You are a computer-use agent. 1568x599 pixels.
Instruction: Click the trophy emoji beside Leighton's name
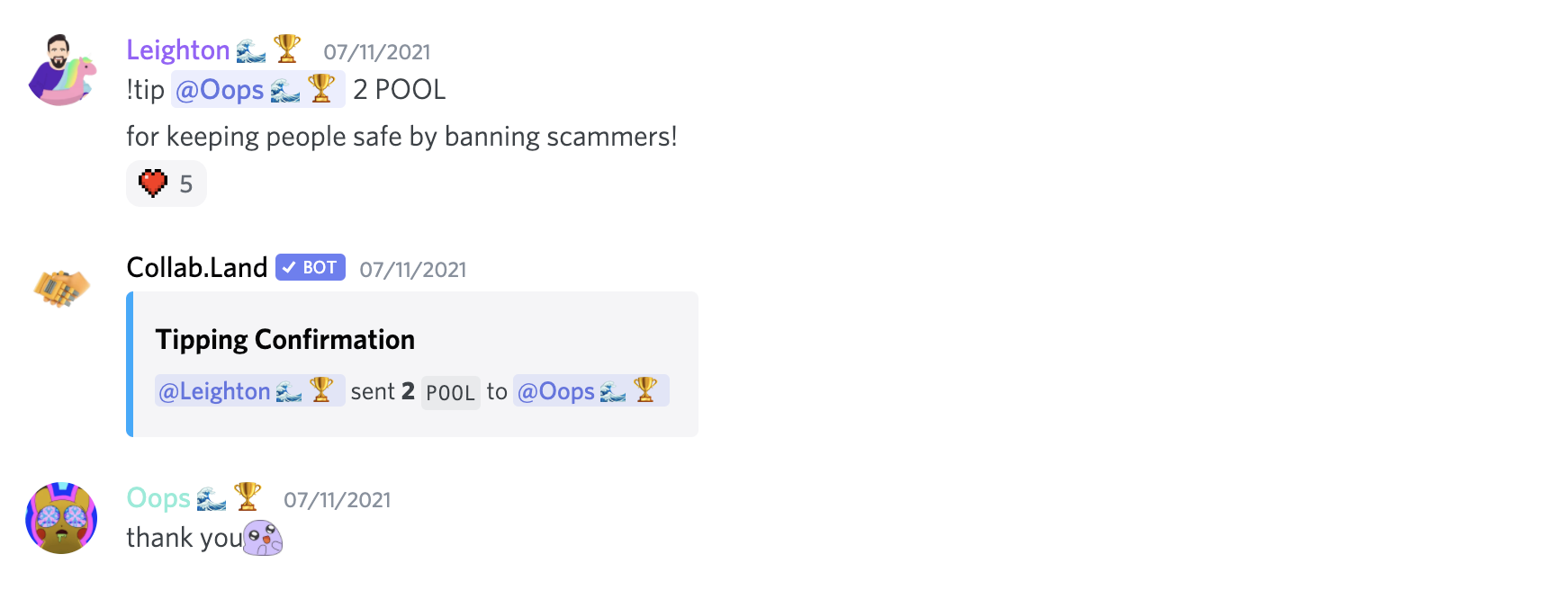click(287, 49)
